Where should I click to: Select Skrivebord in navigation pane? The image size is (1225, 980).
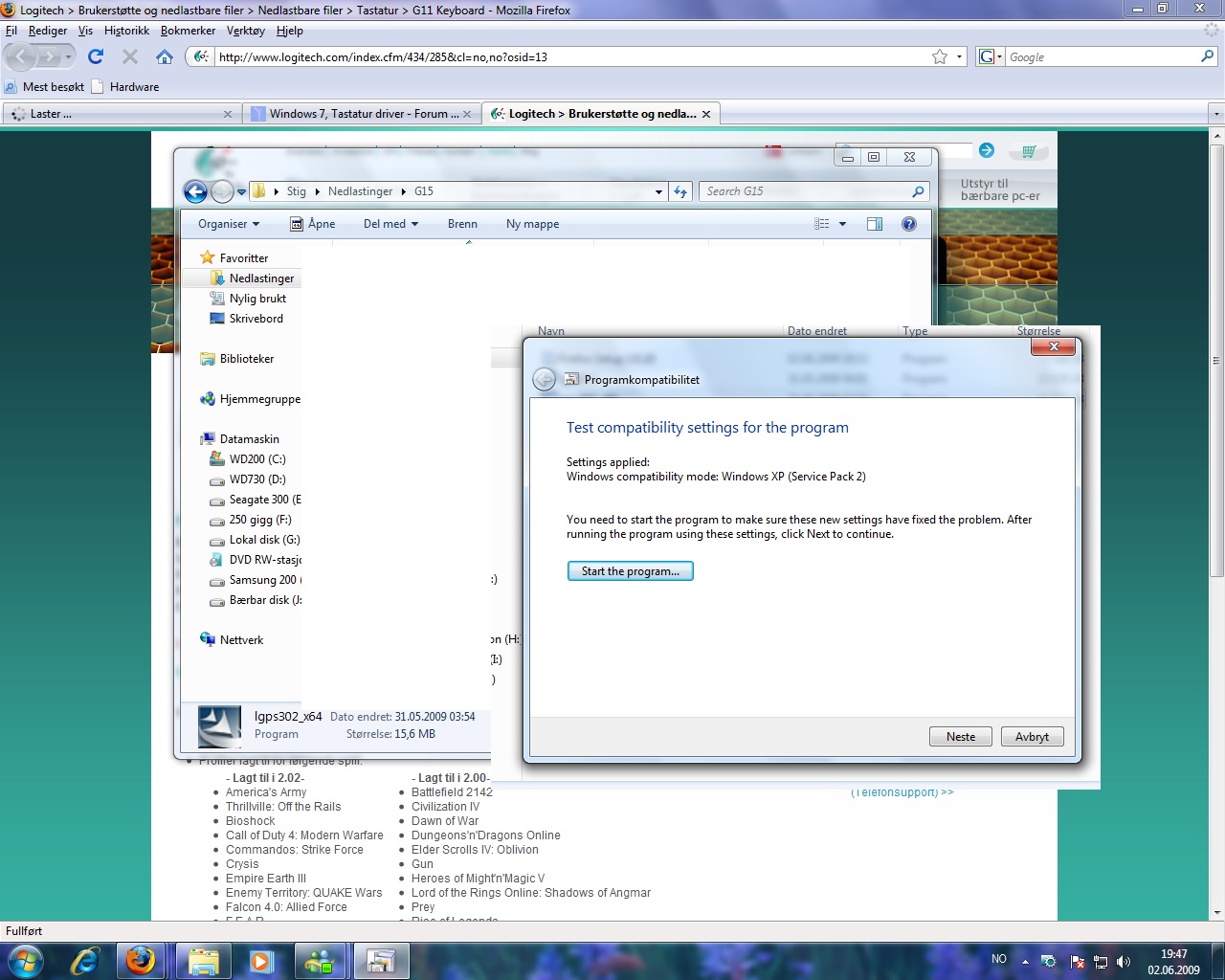(247, 319)
